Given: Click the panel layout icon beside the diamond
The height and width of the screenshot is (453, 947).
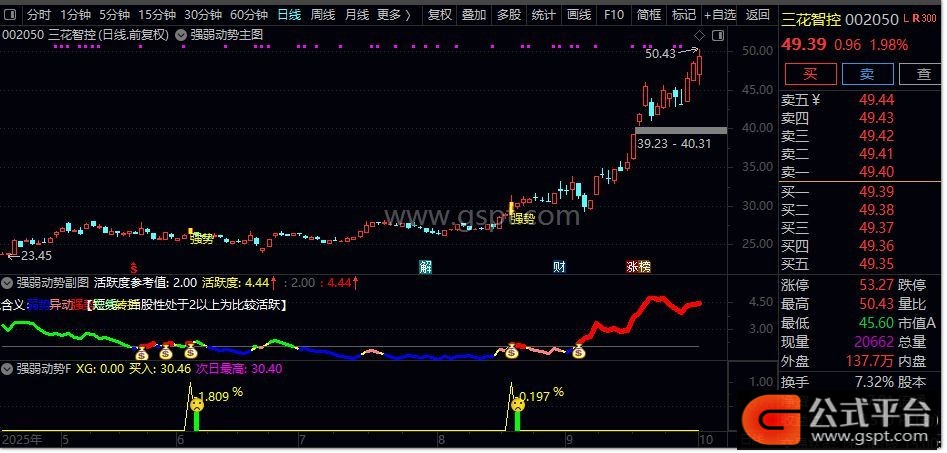Looking at the screenshot, I should [717, 35].
